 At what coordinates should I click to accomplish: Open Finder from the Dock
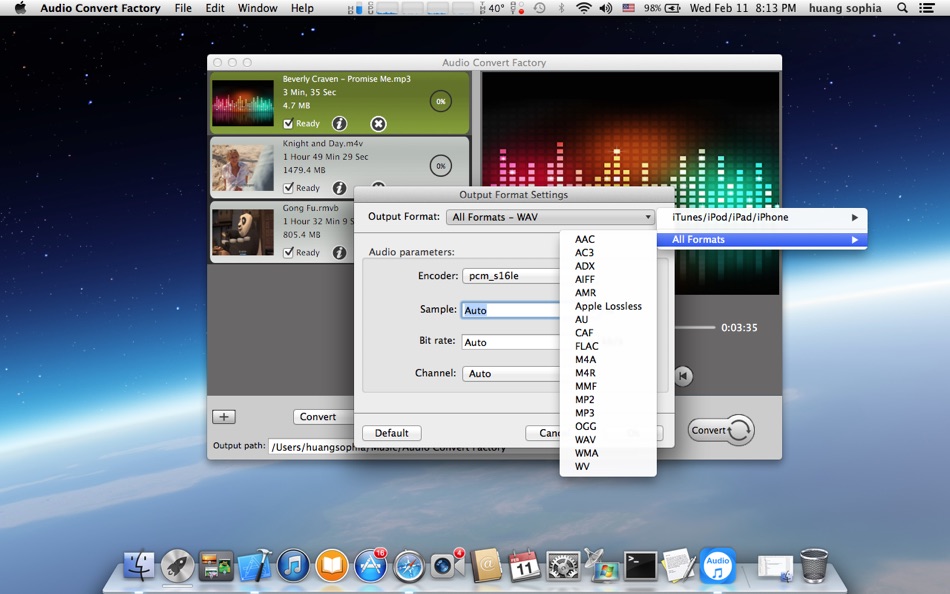139,566
